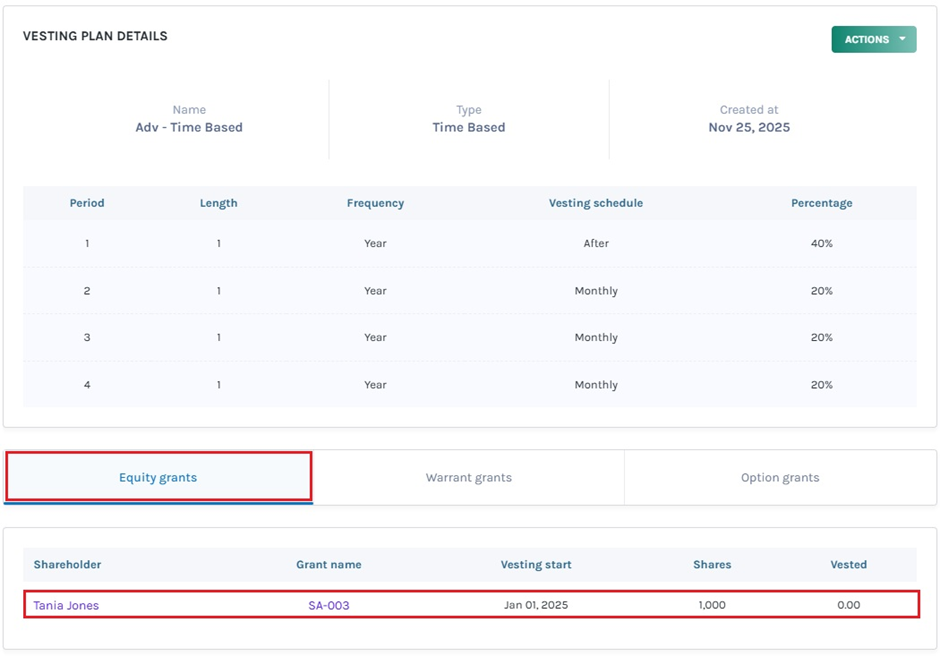Open shareholder Tania Jones link
Image resolution: width=940 pixels, height=656 pixels.
tap(66, 605)
